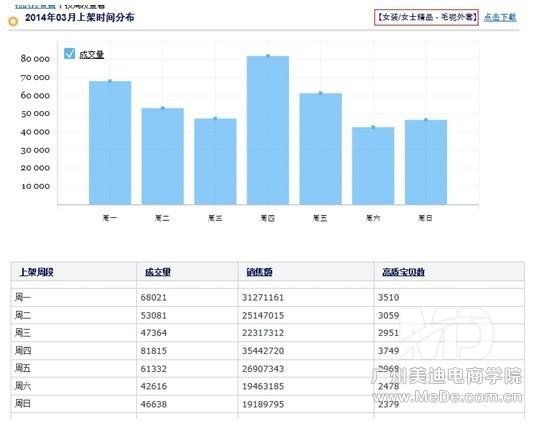Select sales value 26907343
This screenshot has width=533, height=426.
tap(263, 369)
